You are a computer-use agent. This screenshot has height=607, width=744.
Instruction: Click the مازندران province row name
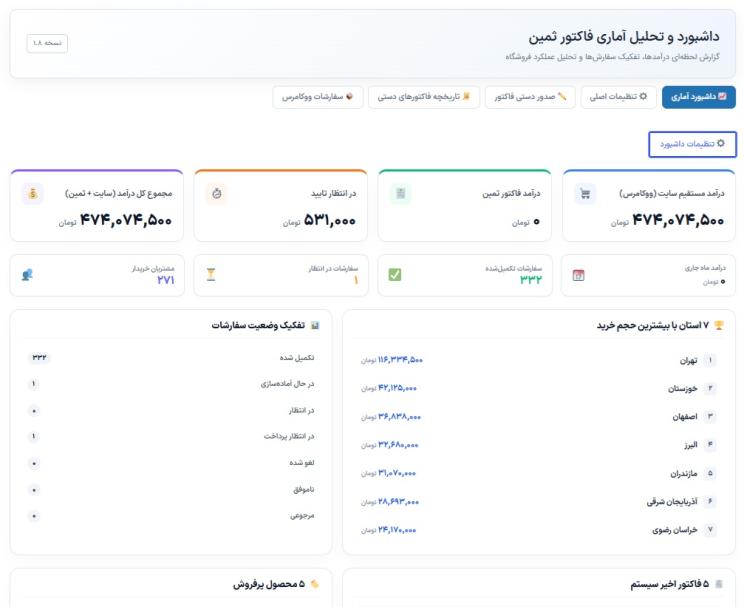click(684, 474)
